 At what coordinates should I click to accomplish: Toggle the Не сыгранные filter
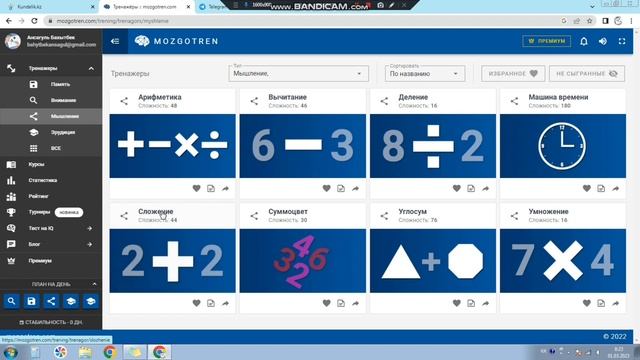[x=587, y=73]
